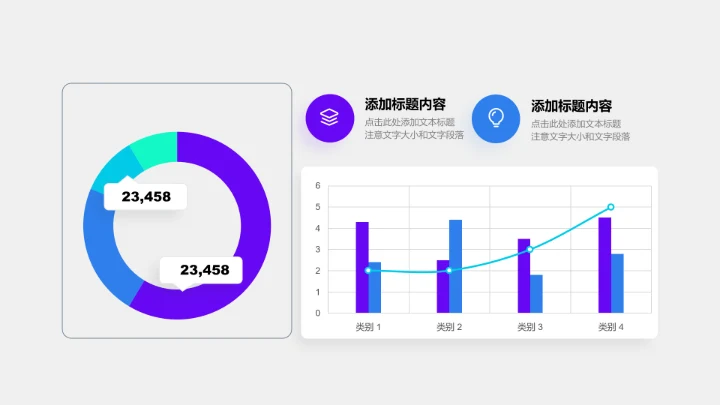Screen dimensions: 720x405
Task: Select the purple bar in 类别 4
Action: tap(604, 265)
